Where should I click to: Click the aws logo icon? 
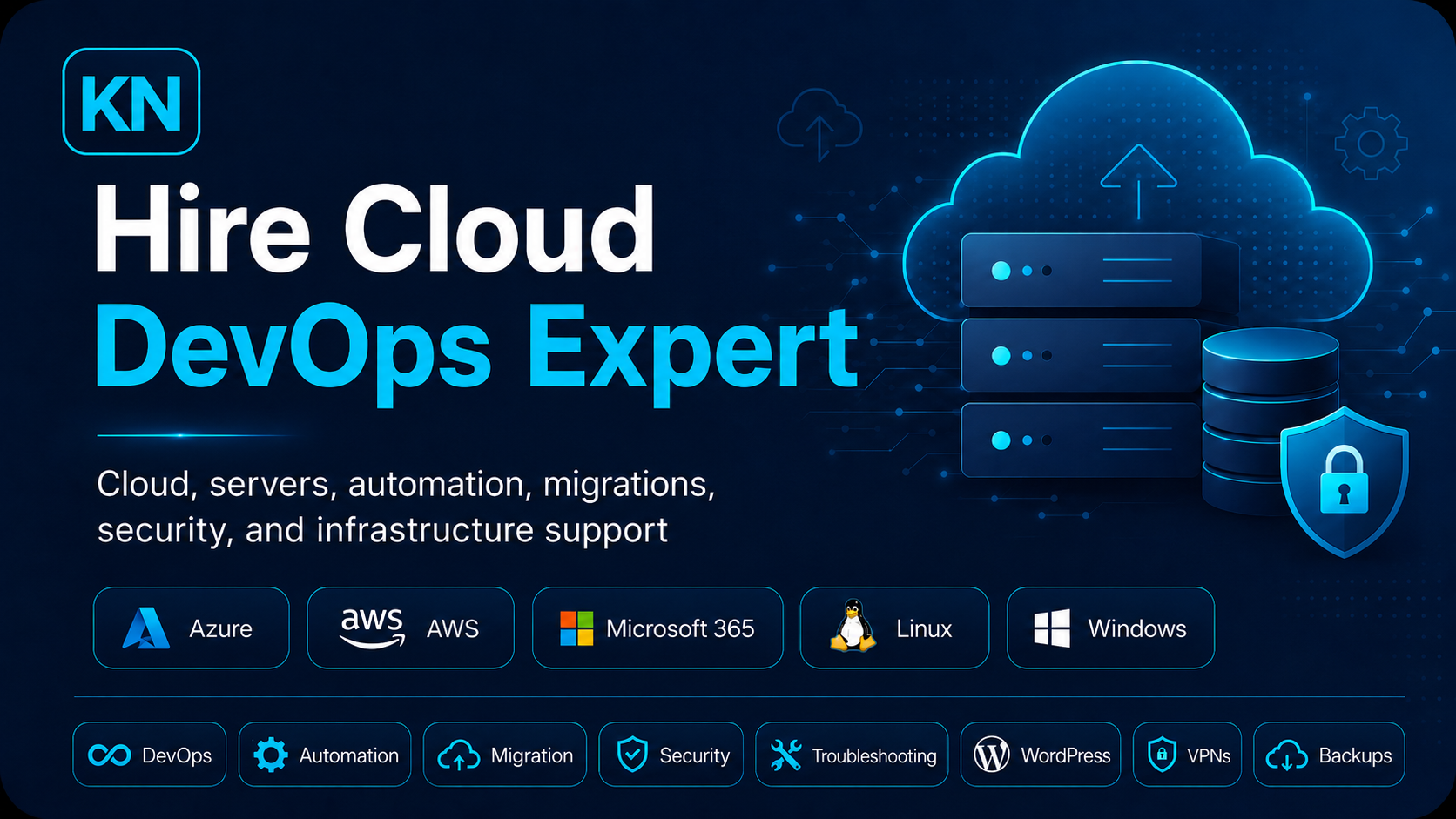[x=372, y=628]
